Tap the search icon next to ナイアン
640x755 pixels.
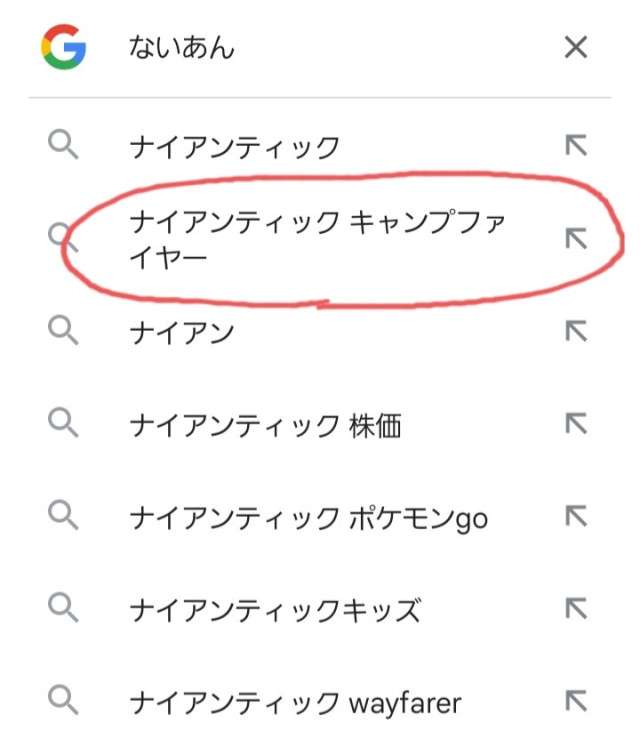63,331
